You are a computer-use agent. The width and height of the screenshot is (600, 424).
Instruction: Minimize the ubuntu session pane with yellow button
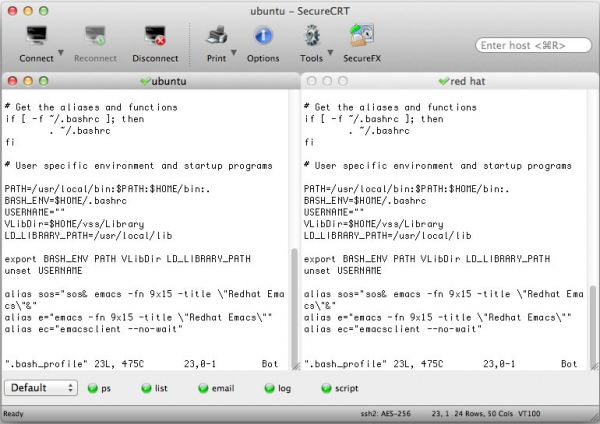[28, 81]
